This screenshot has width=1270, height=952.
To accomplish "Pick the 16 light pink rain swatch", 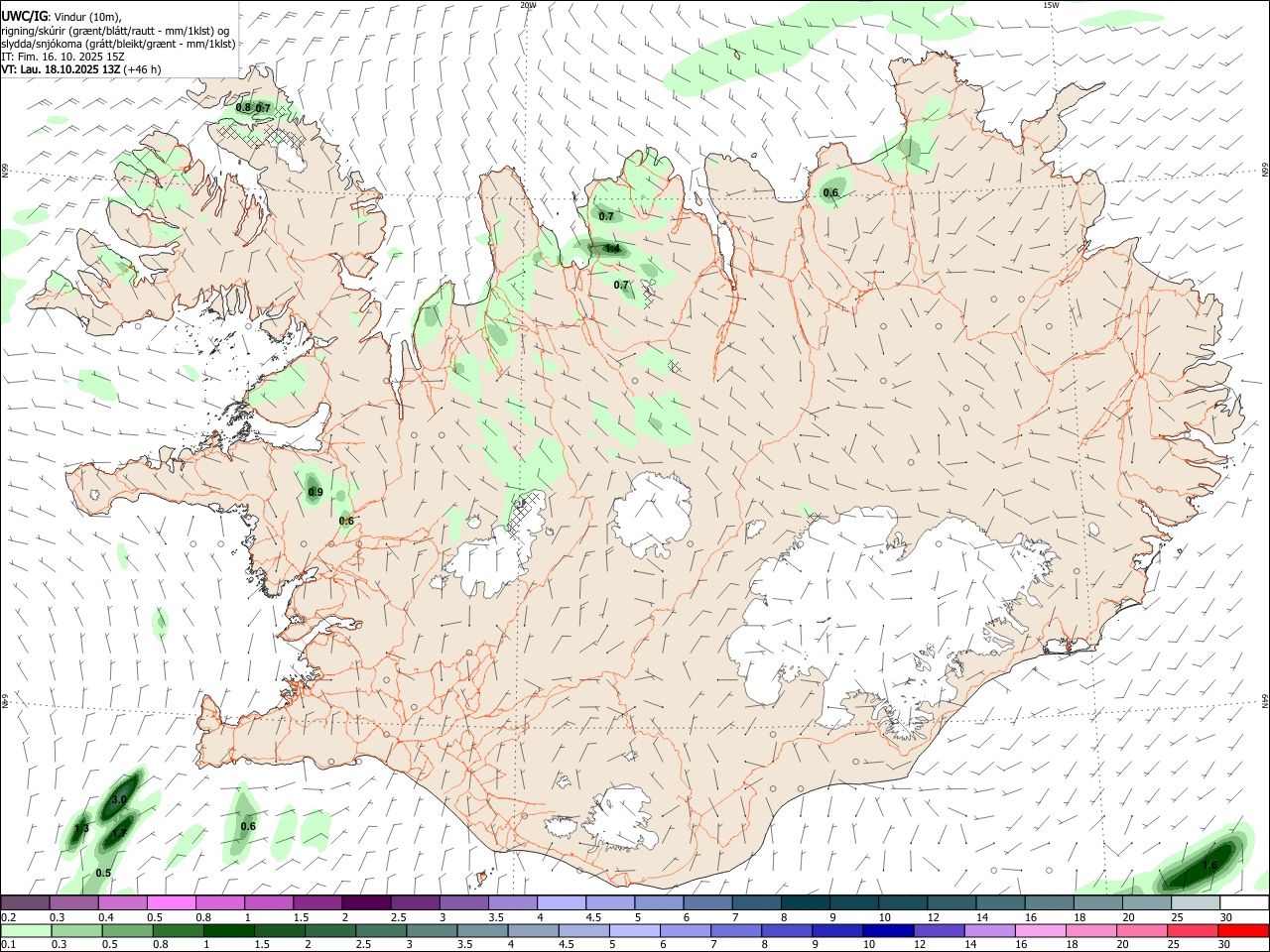I will click(1040, 930).
